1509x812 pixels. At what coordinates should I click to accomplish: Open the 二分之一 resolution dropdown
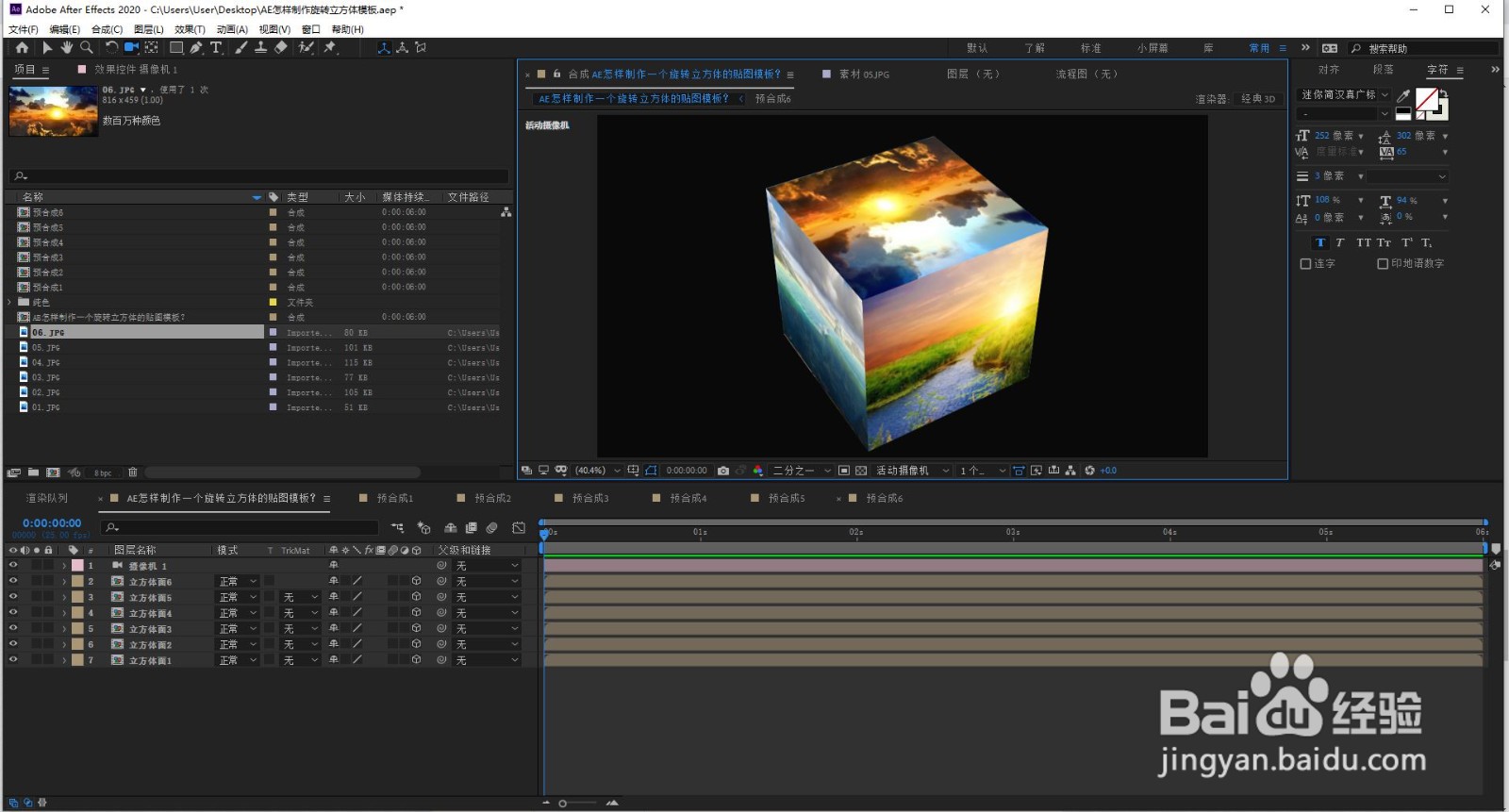[x=802, y=471]
